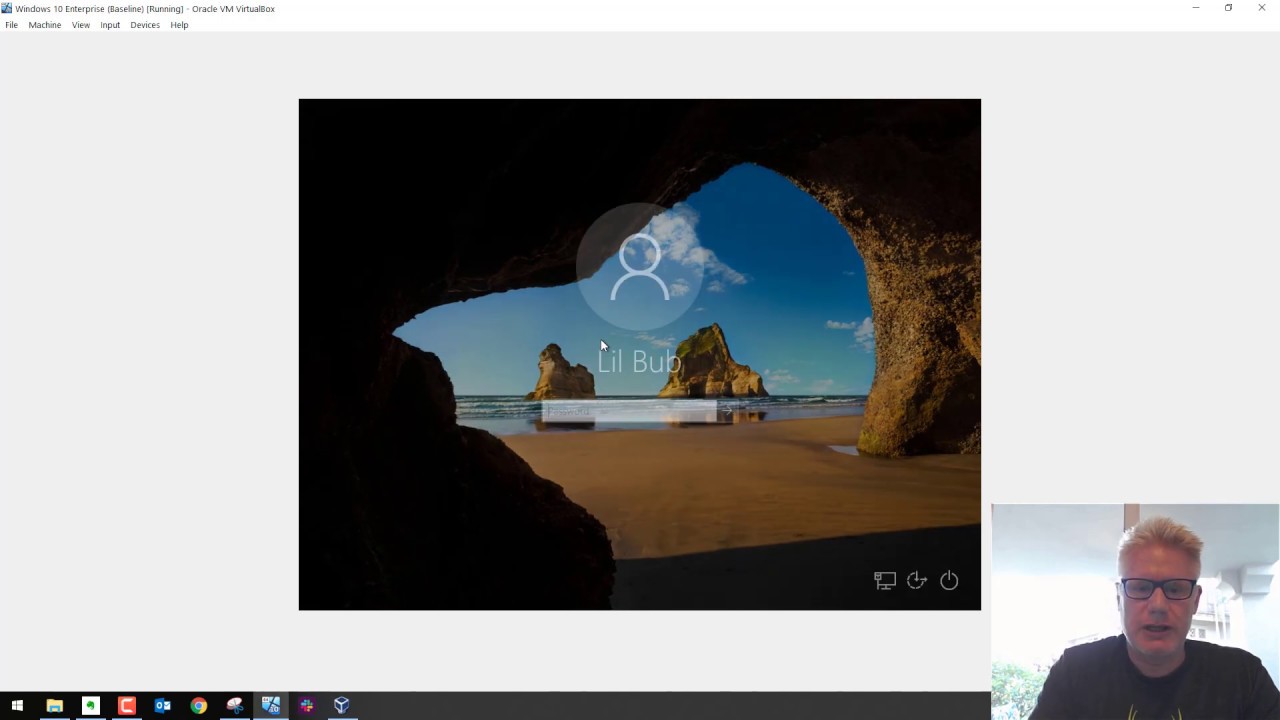Open File Explorer from the taskbar

pyautogui.click(x=54, y=706)
